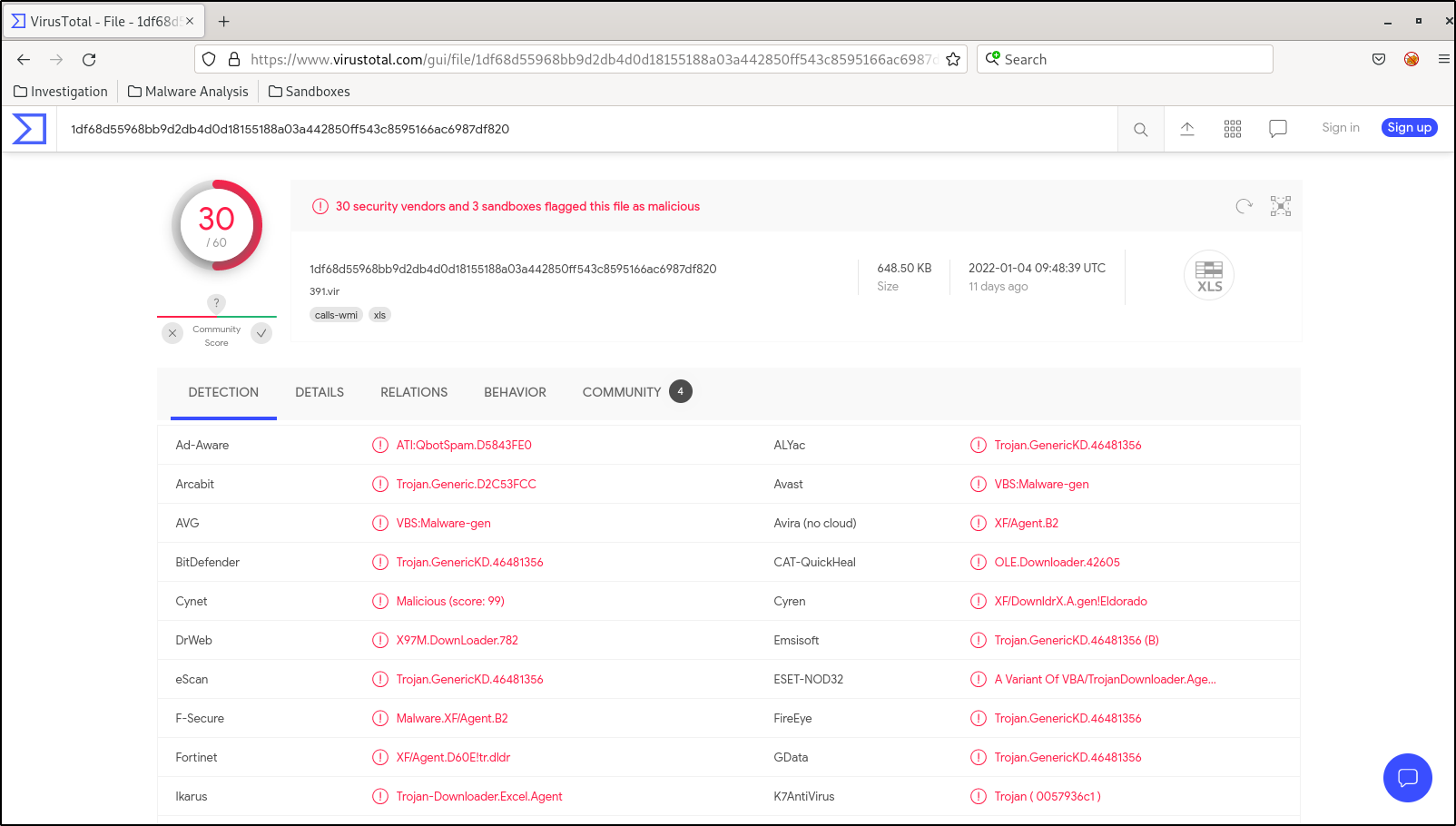The height and width of the screenshot is (826, 1456).
Task: Open the Sandboxes bookmarks folder
Action: (x=309, y=92)
